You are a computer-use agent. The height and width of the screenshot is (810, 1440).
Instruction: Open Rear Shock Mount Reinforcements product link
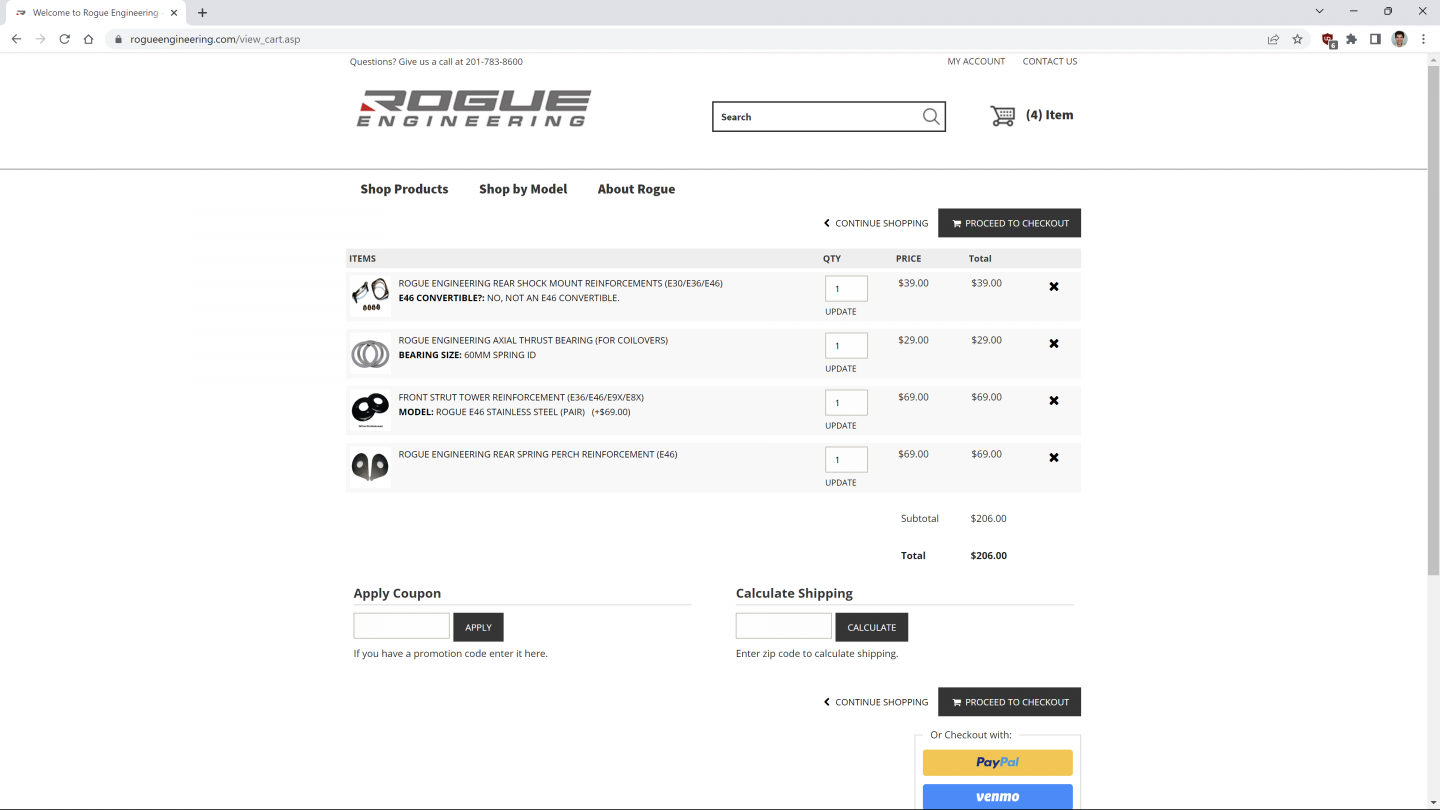(x=560, y=284)
